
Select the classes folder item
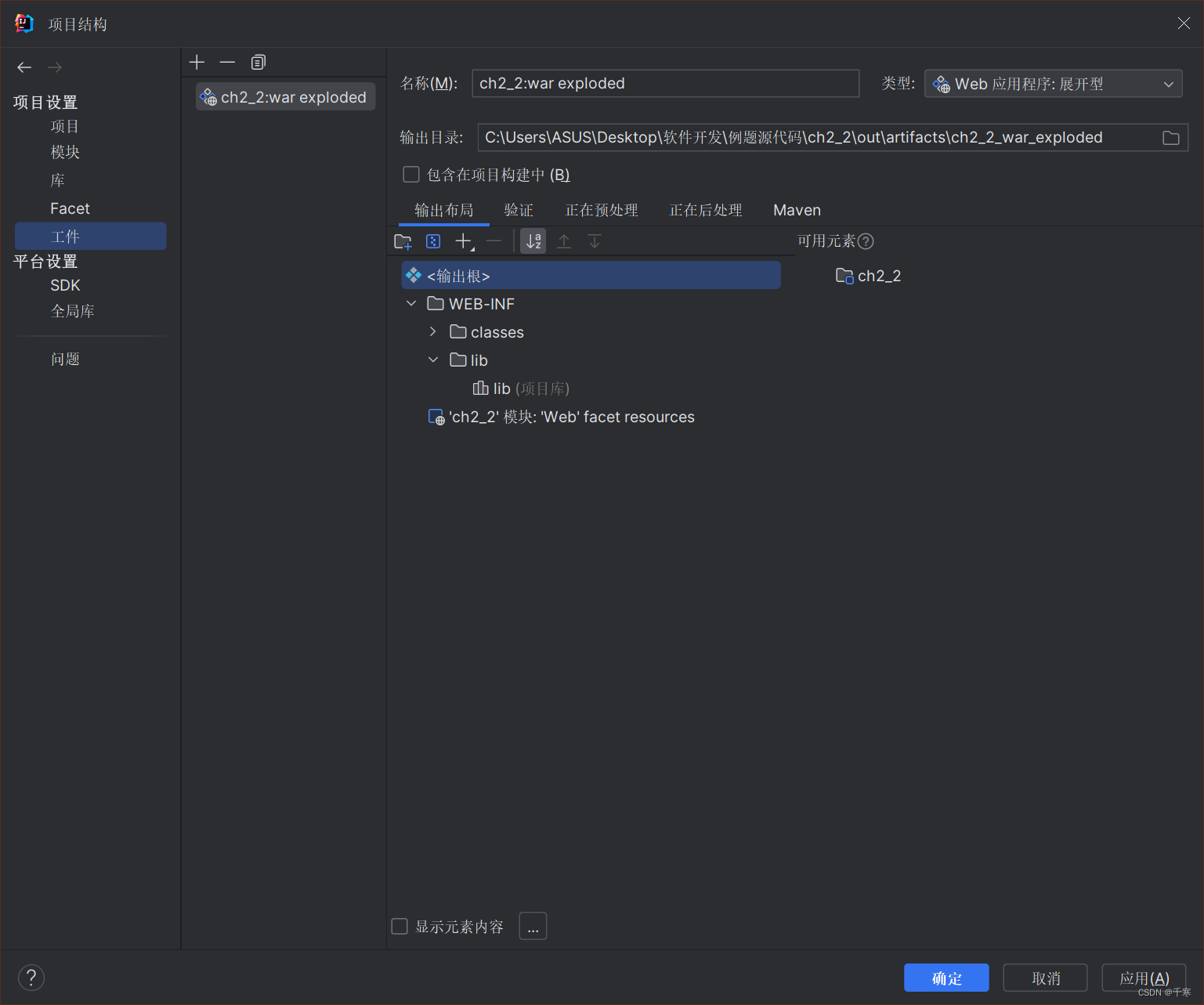coord(487,332)
